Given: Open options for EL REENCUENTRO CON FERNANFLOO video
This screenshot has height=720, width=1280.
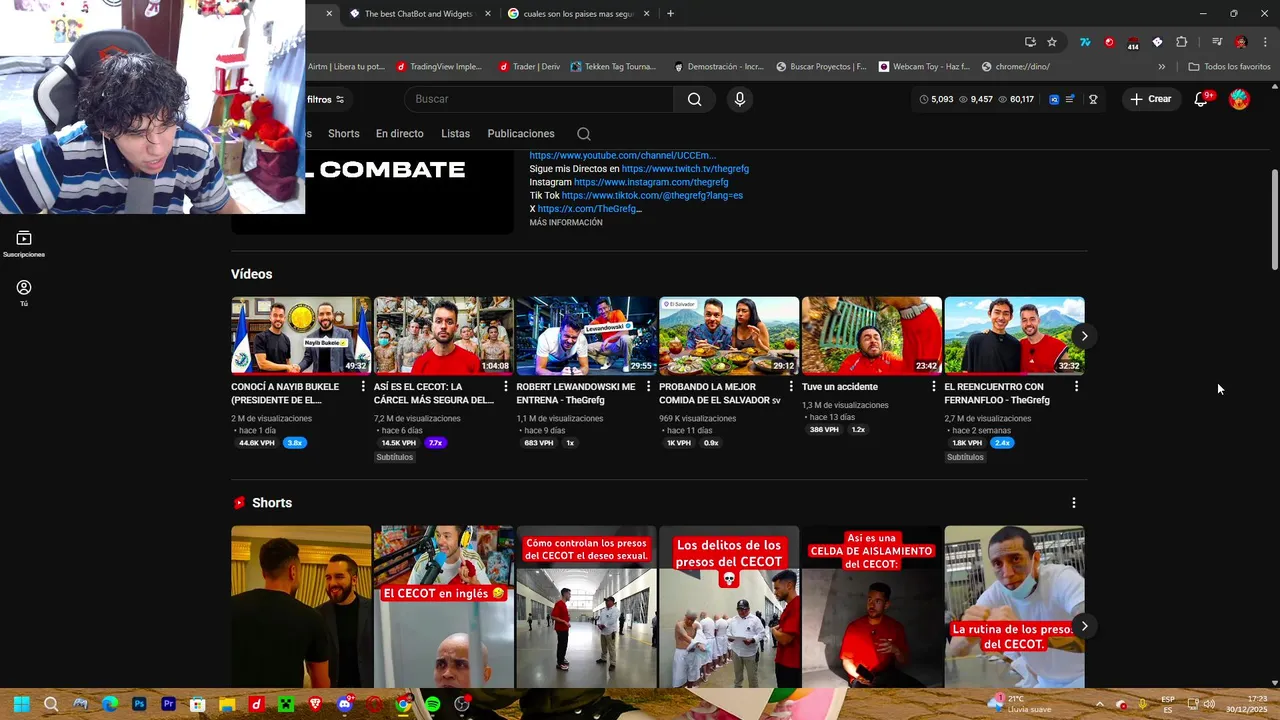Looking at the screenshot, I should [1076, 386].
